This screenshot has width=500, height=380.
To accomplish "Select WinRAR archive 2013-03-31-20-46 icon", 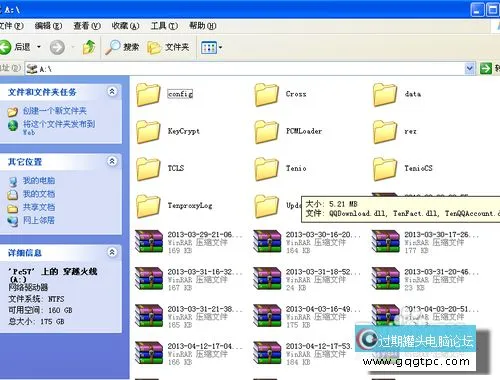I will [385, 278].
